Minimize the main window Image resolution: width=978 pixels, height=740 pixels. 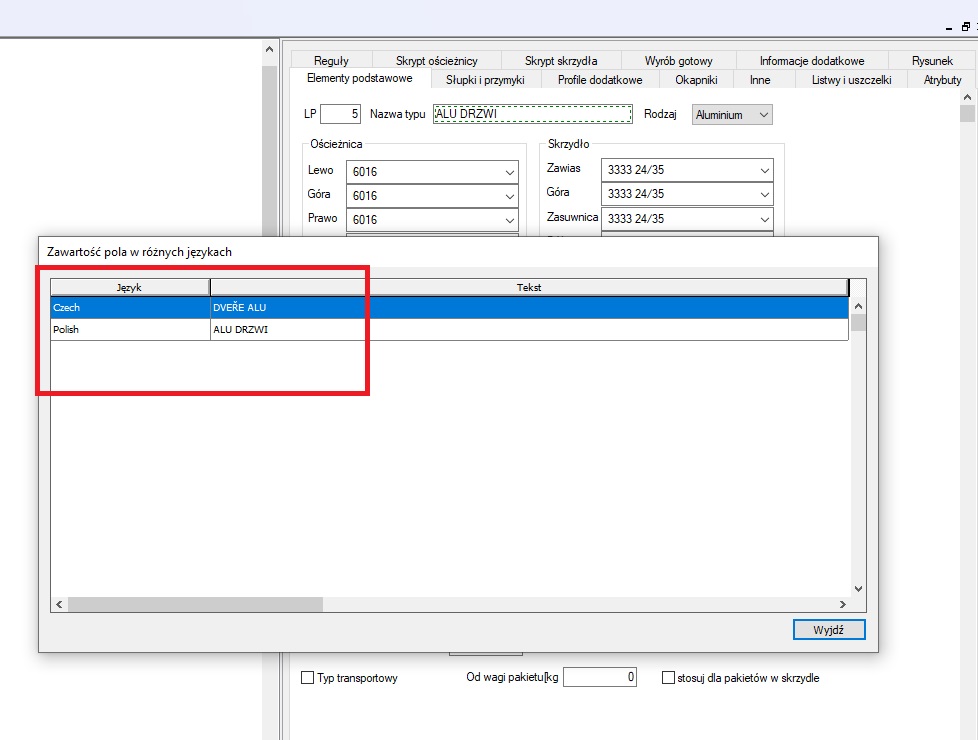click(949, 27)
